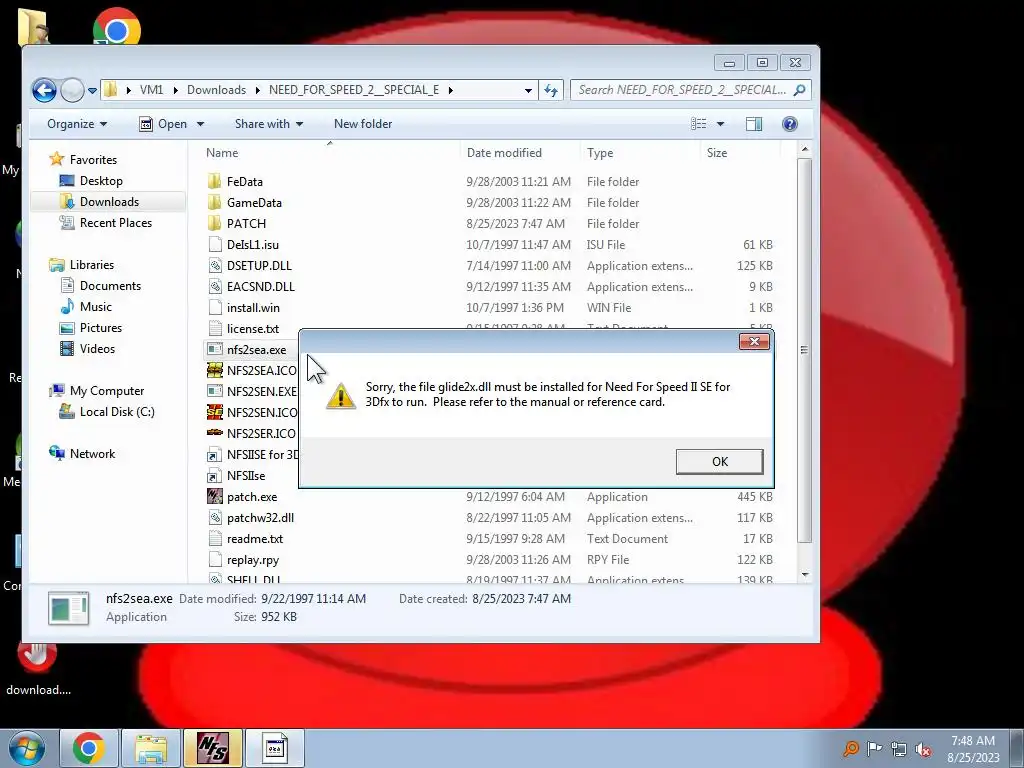The height and width of the screenshot is (768, 1024).
Task: Select the NFS2SEN.ICO icon file
Action: [215, 412]
